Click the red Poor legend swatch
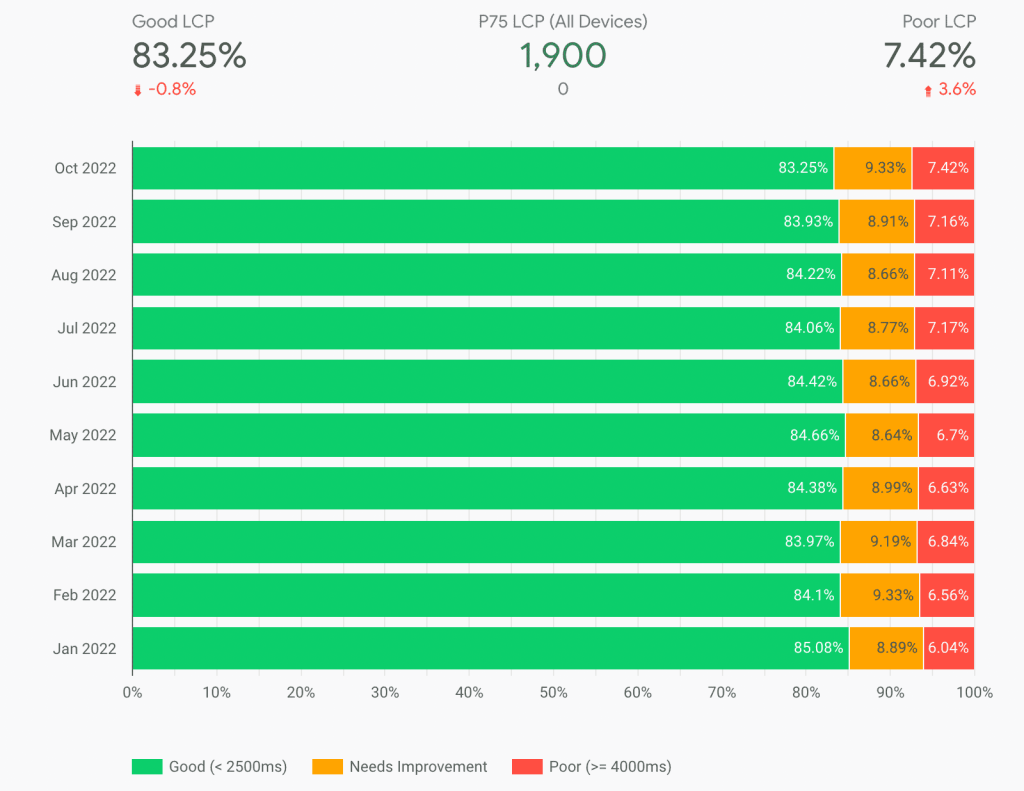1024x791 pixels. tap(526, 767)
